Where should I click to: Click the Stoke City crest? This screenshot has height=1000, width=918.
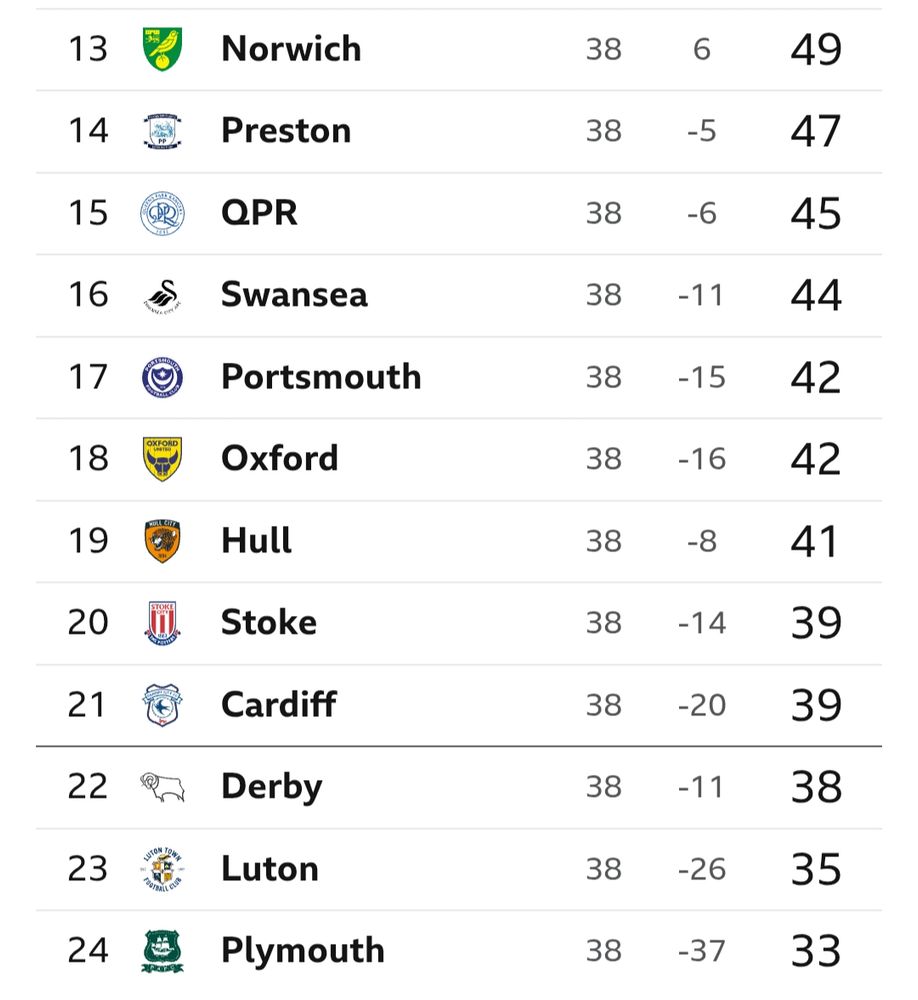point(162,623)
